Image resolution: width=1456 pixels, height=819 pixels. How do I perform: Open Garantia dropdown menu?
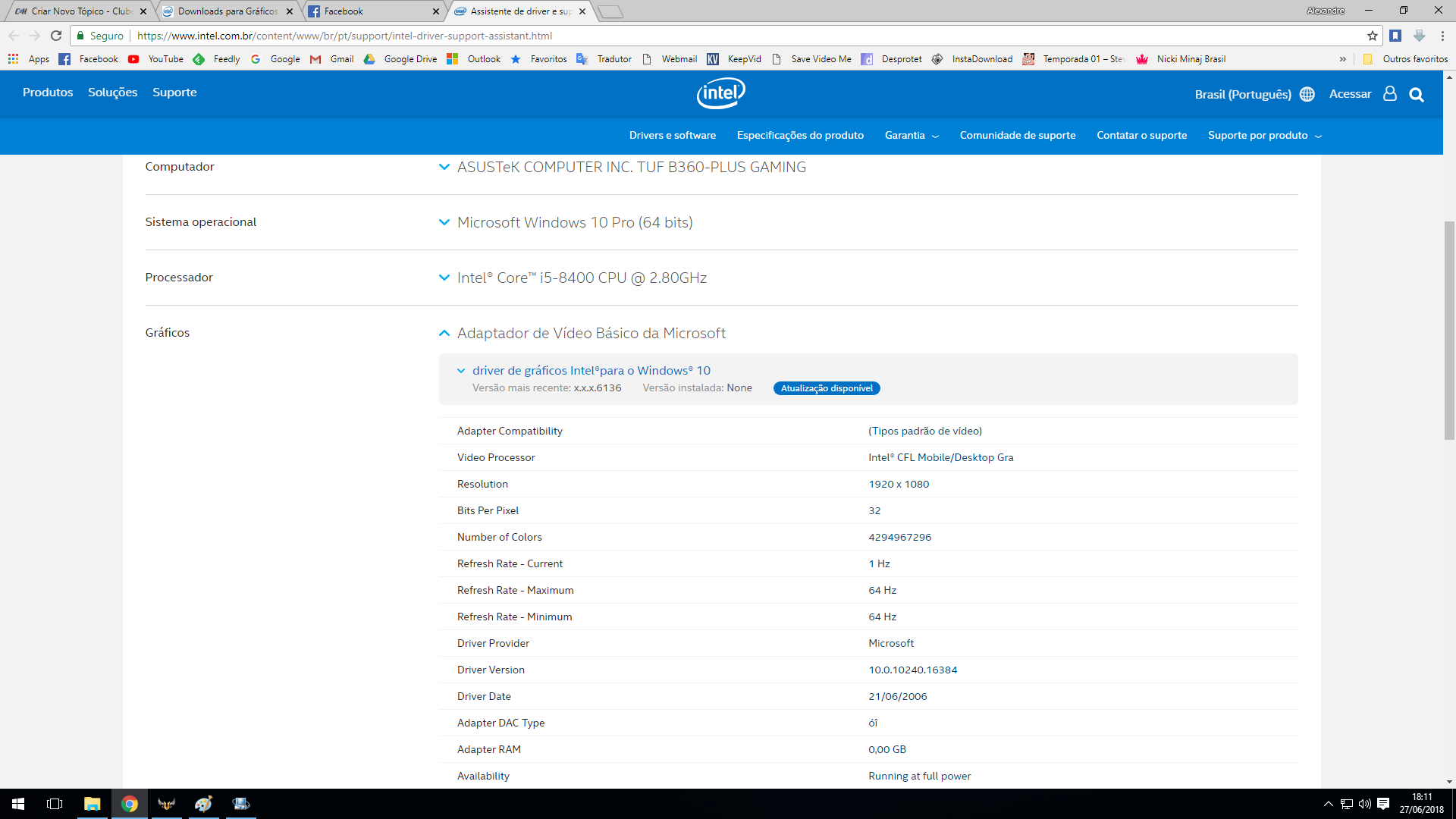tap(912, 135)
